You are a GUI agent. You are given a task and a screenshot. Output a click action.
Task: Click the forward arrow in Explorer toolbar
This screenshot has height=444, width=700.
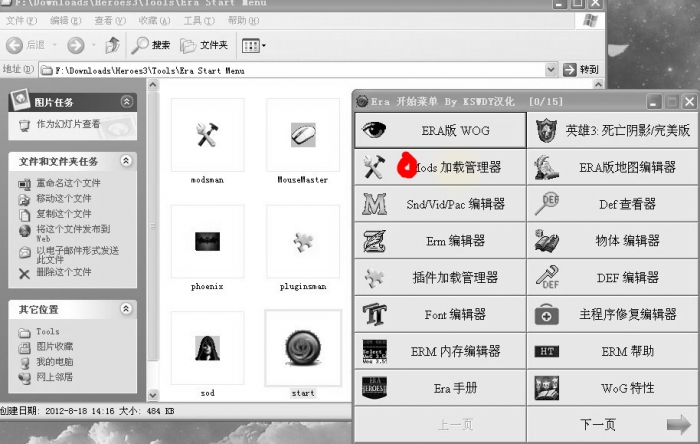[x=75, y=45]
